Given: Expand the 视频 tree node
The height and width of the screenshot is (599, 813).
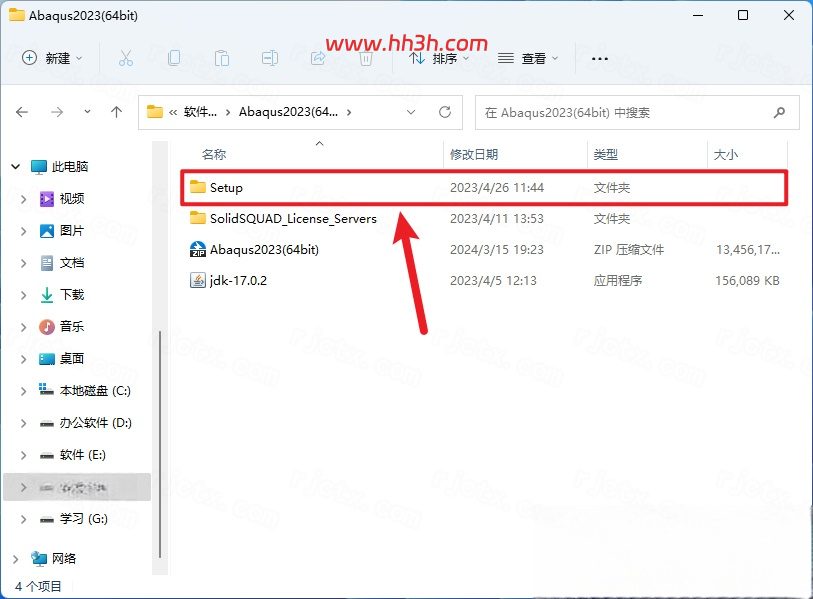Looking at the screenshot, I should (23, 199).
